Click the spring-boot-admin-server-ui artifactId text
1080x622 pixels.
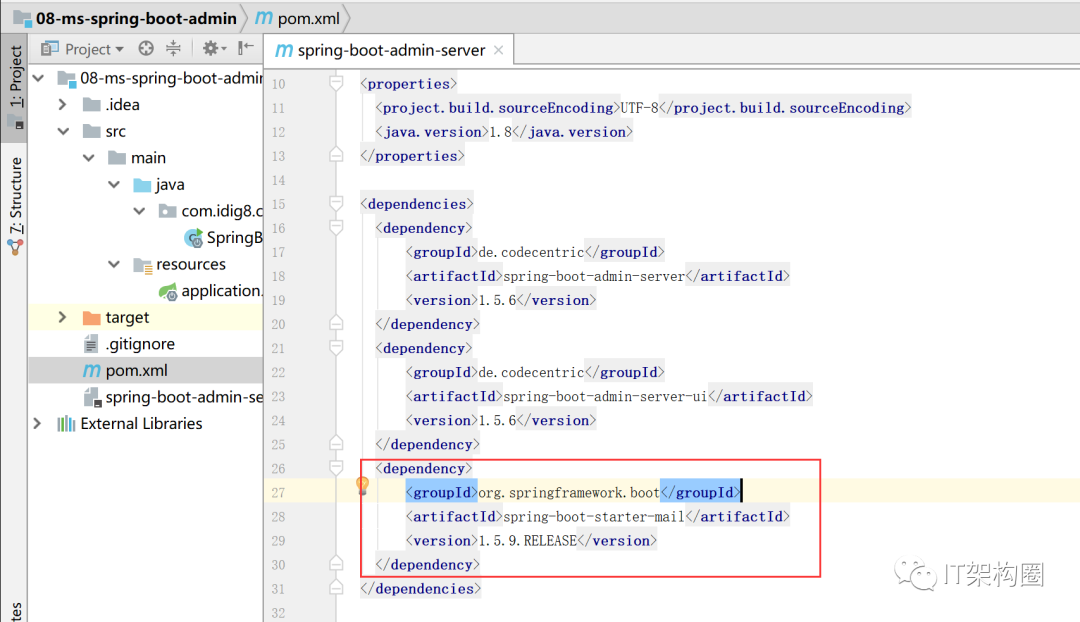(x=605, y=397)
